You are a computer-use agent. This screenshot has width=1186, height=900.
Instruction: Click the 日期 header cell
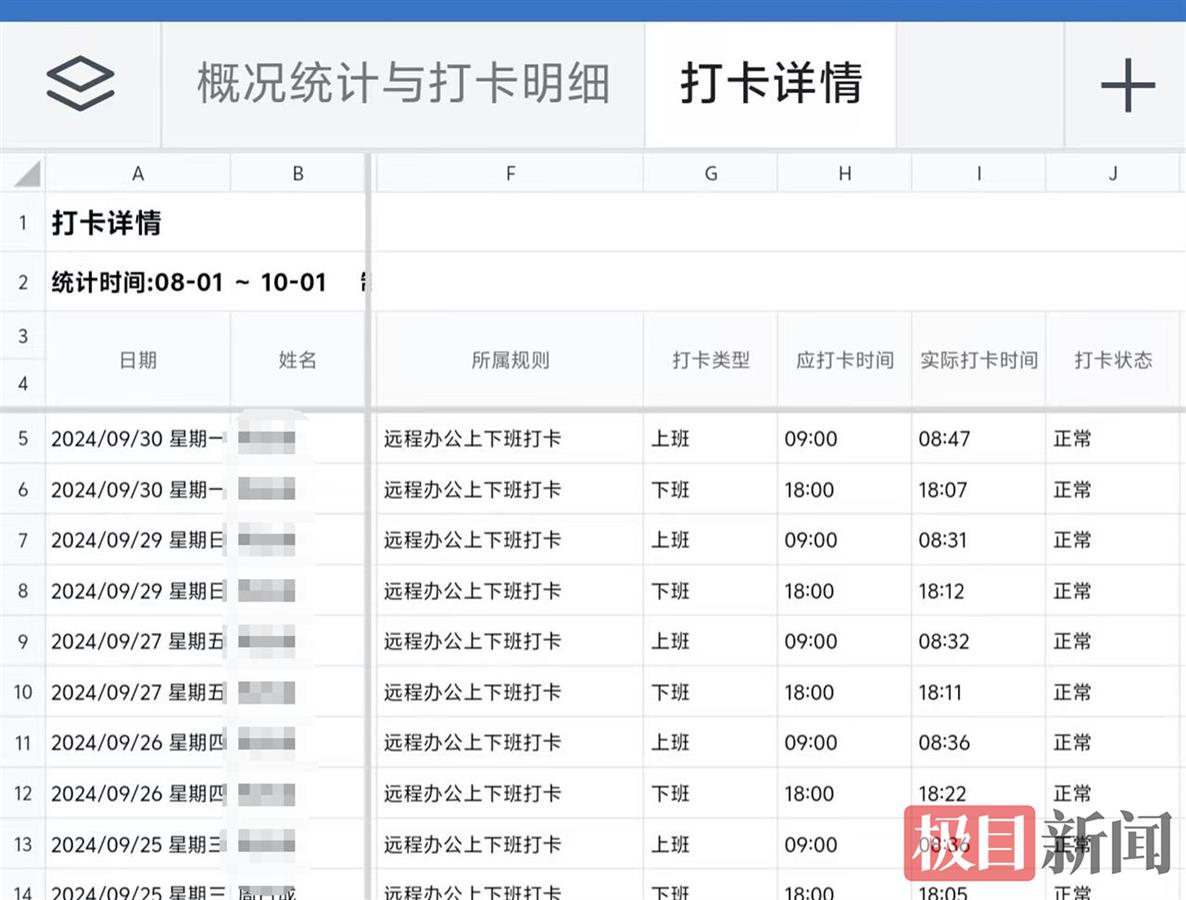138,360
